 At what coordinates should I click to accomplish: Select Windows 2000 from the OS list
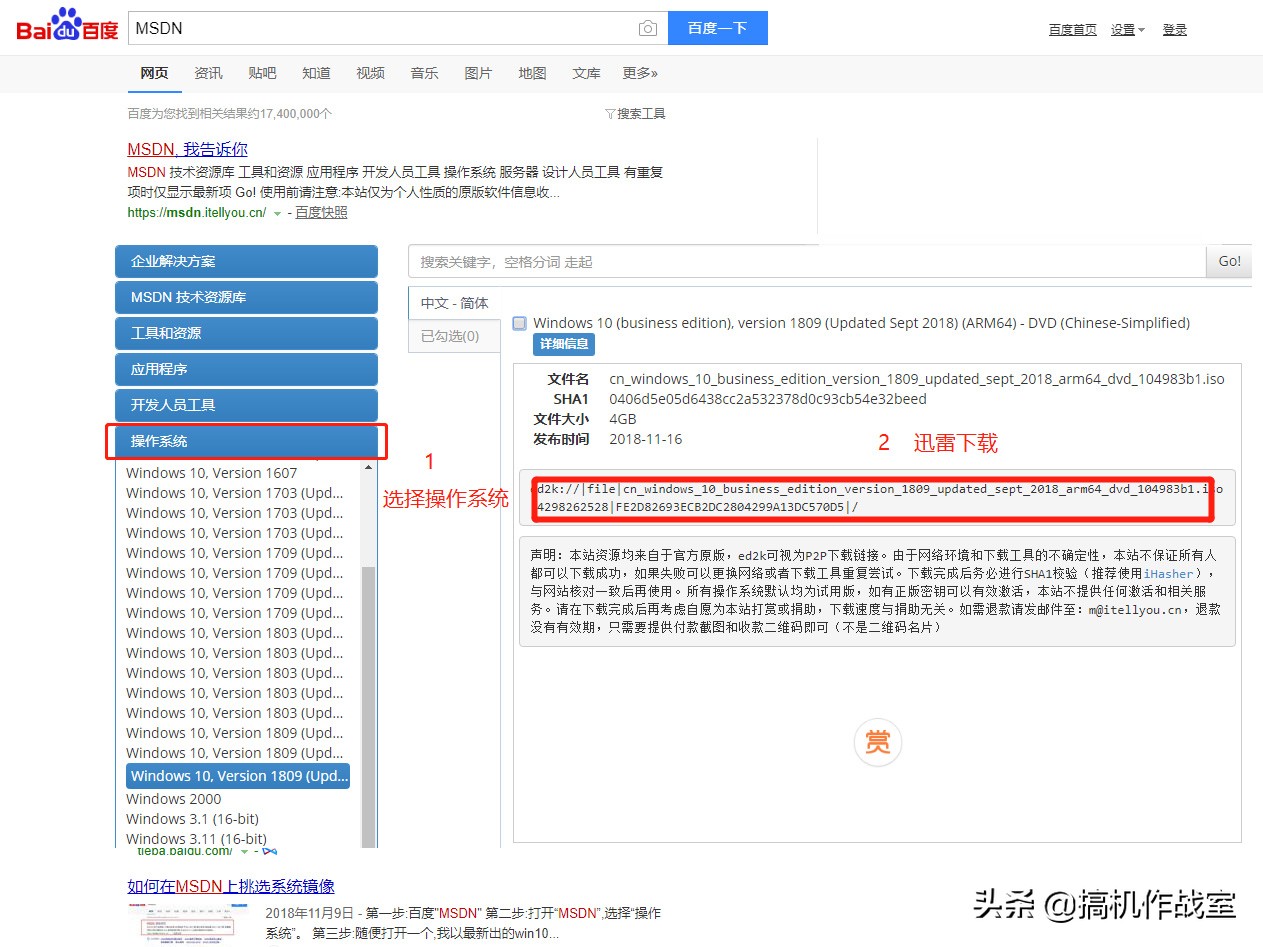click(x=173, y=798)
